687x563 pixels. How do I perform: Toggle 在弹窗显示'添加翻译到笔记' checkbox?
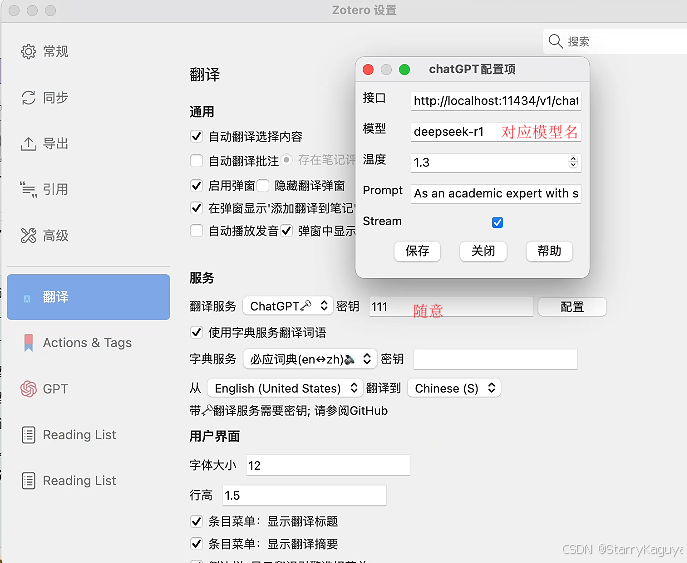point(196,208)
